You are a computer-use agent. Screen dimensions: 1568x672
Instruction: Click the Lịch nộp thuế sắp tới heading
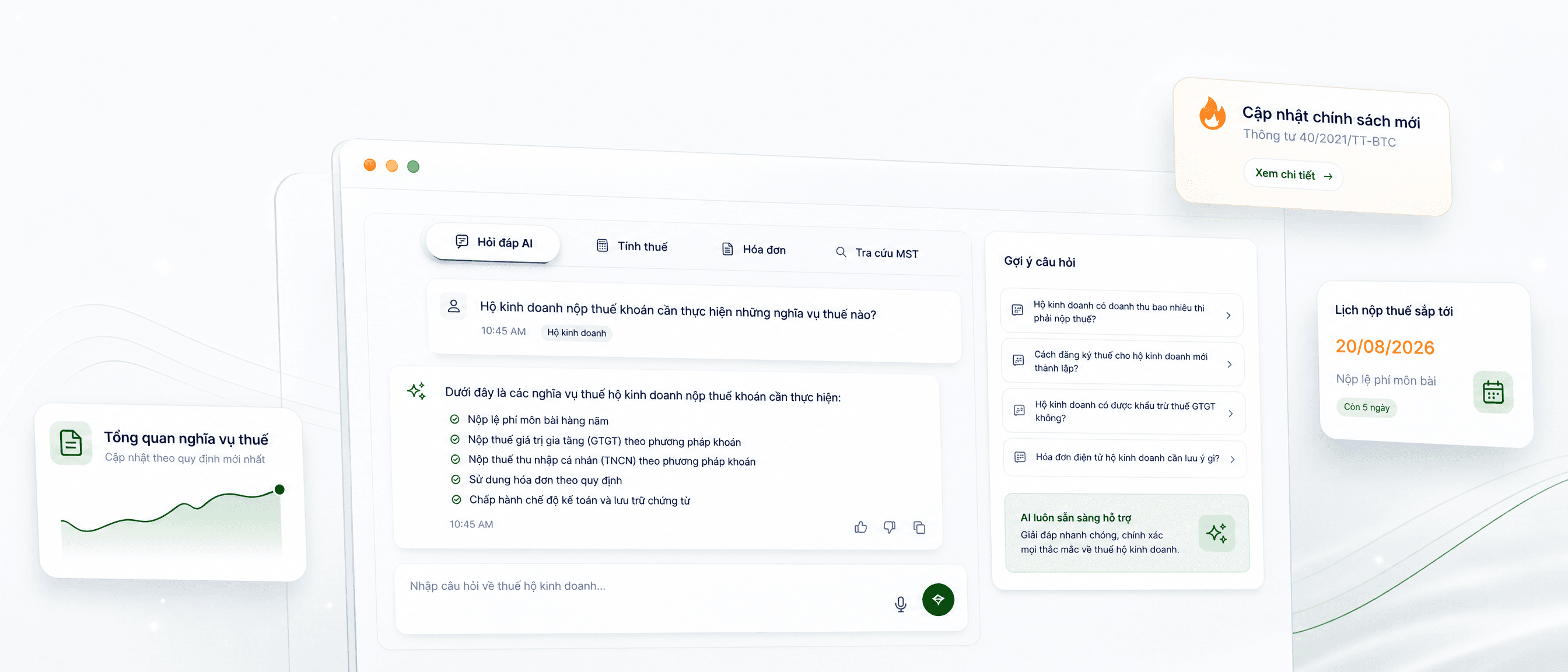[1394, 310]
